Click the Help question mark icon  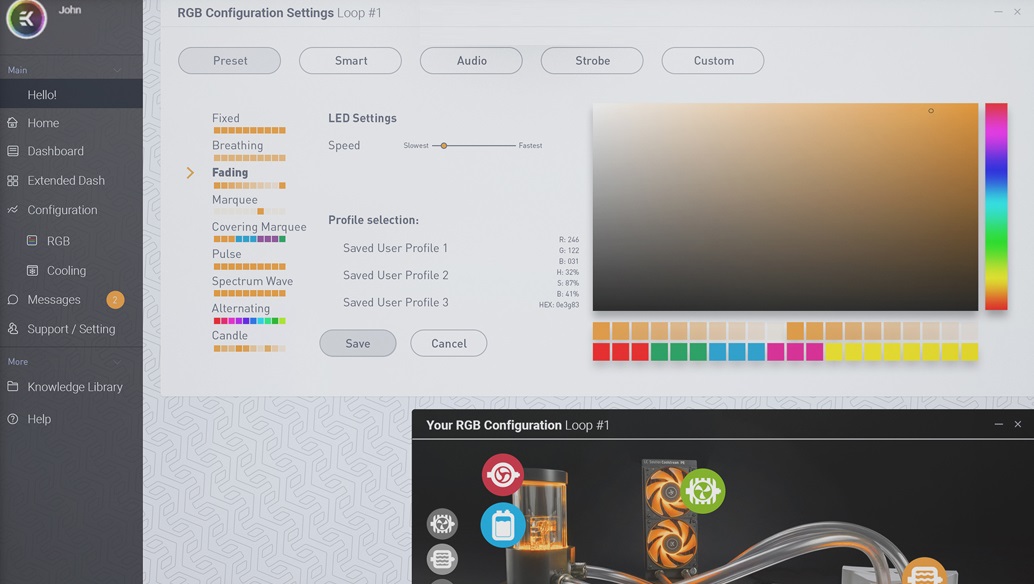(13, 419)
